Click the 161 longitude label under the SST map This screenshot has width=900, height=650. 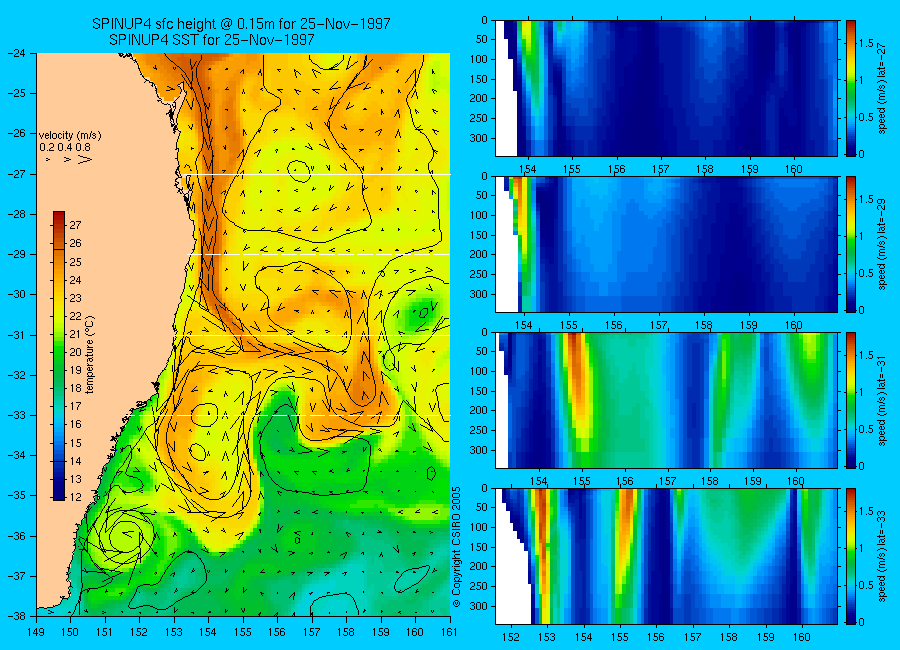[x=449, y=632]
